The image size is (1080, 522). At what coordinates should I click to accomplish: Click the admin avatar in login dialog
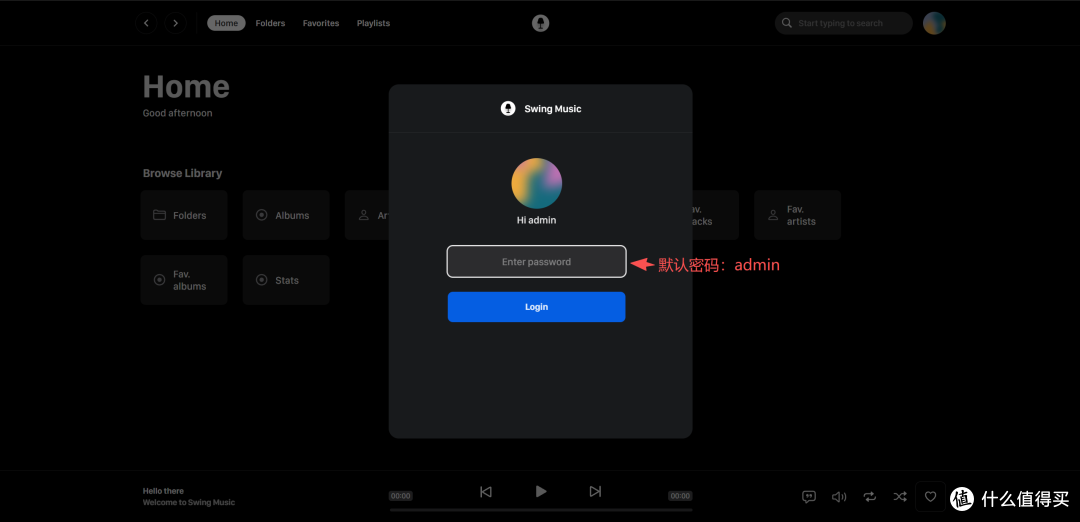tap(537, 183)
